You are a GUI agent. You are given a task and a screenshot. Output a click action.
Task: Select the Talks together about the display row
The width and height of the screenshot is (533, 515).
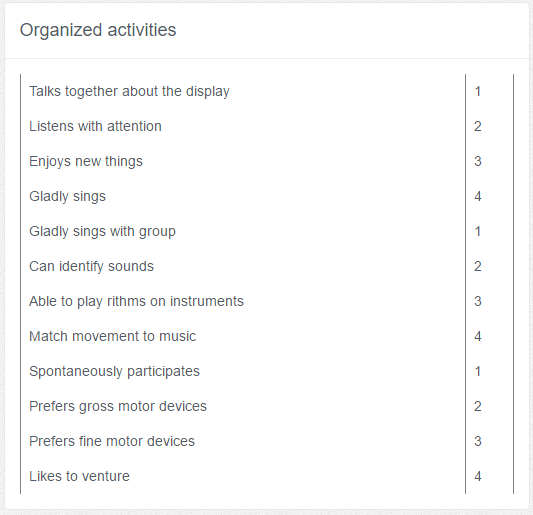[267, 91]
